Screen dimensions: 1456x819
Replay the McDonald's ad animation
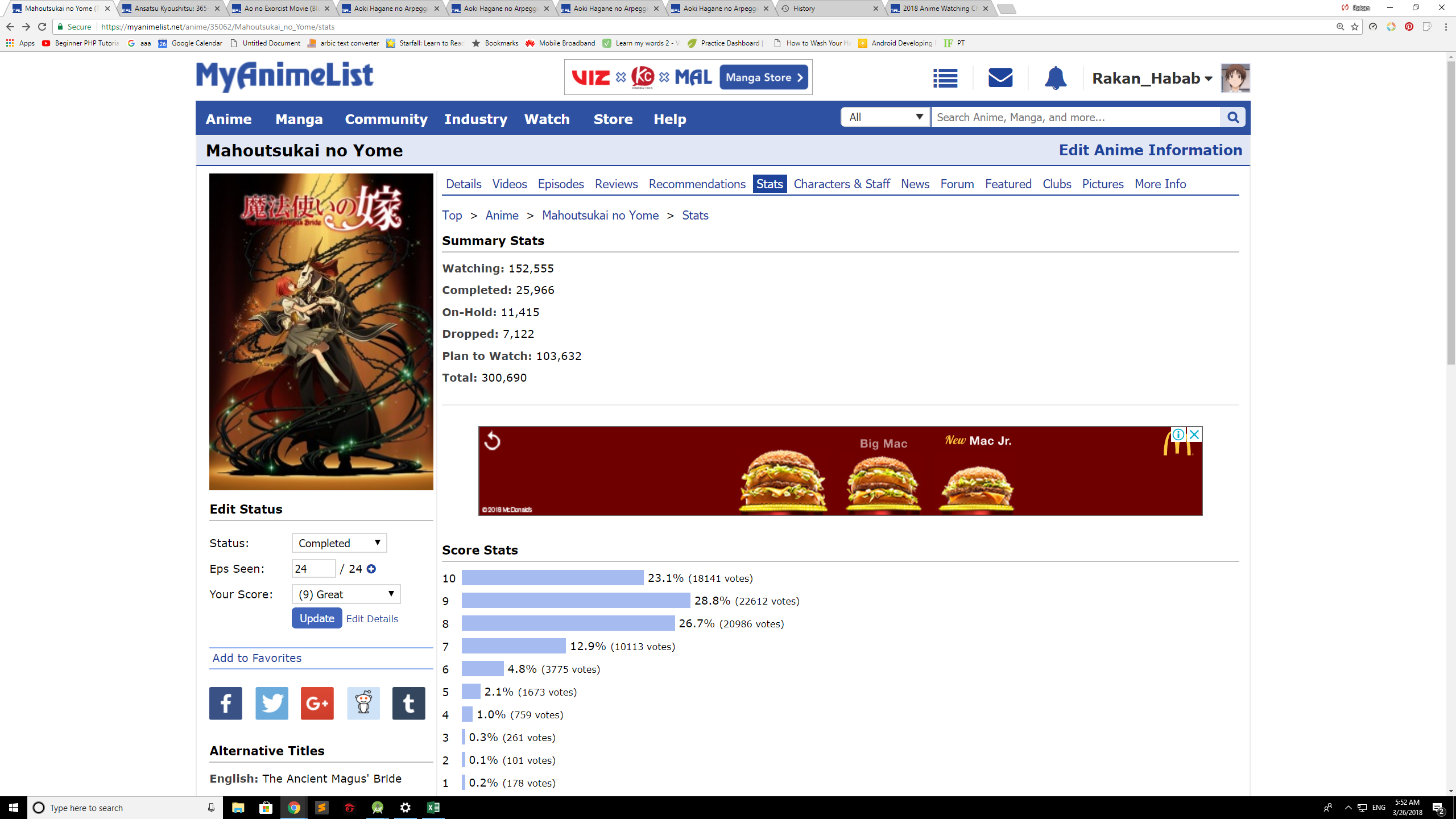(492, 441)
